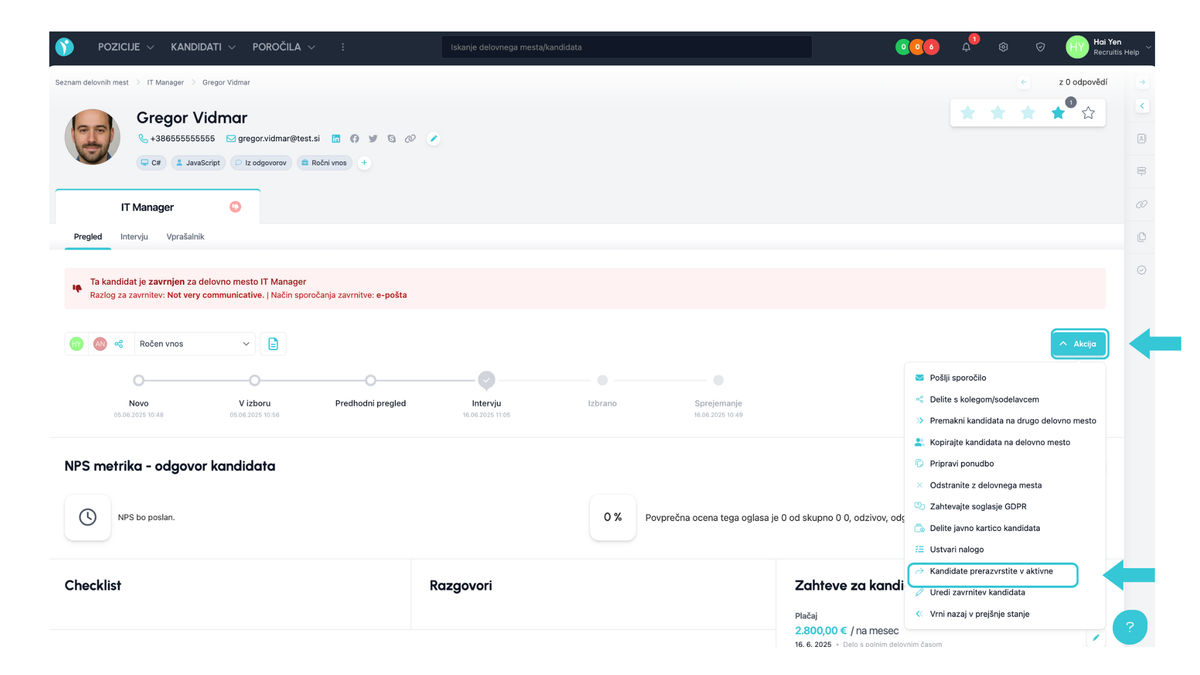This screenshot has height=675, width=1200.
Task: Collapse the Akcija actions dropdown
Action: [x=1079, y=344]
